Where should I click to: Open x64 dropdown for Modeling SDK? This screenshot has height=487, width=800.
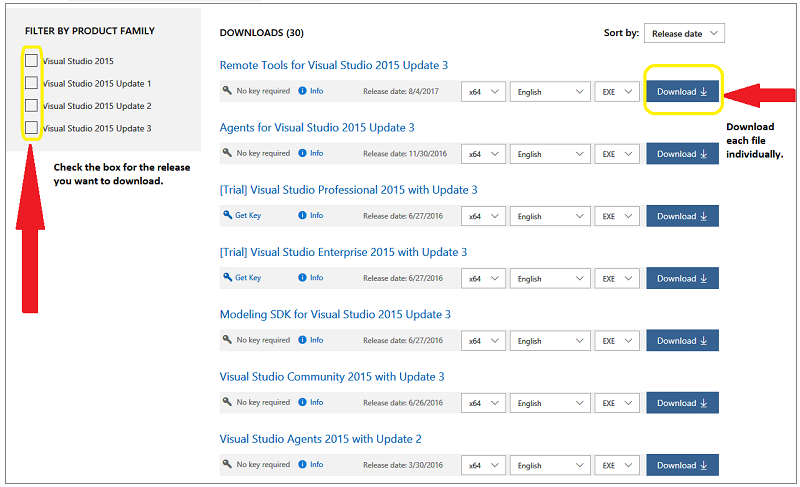[483, 341]
